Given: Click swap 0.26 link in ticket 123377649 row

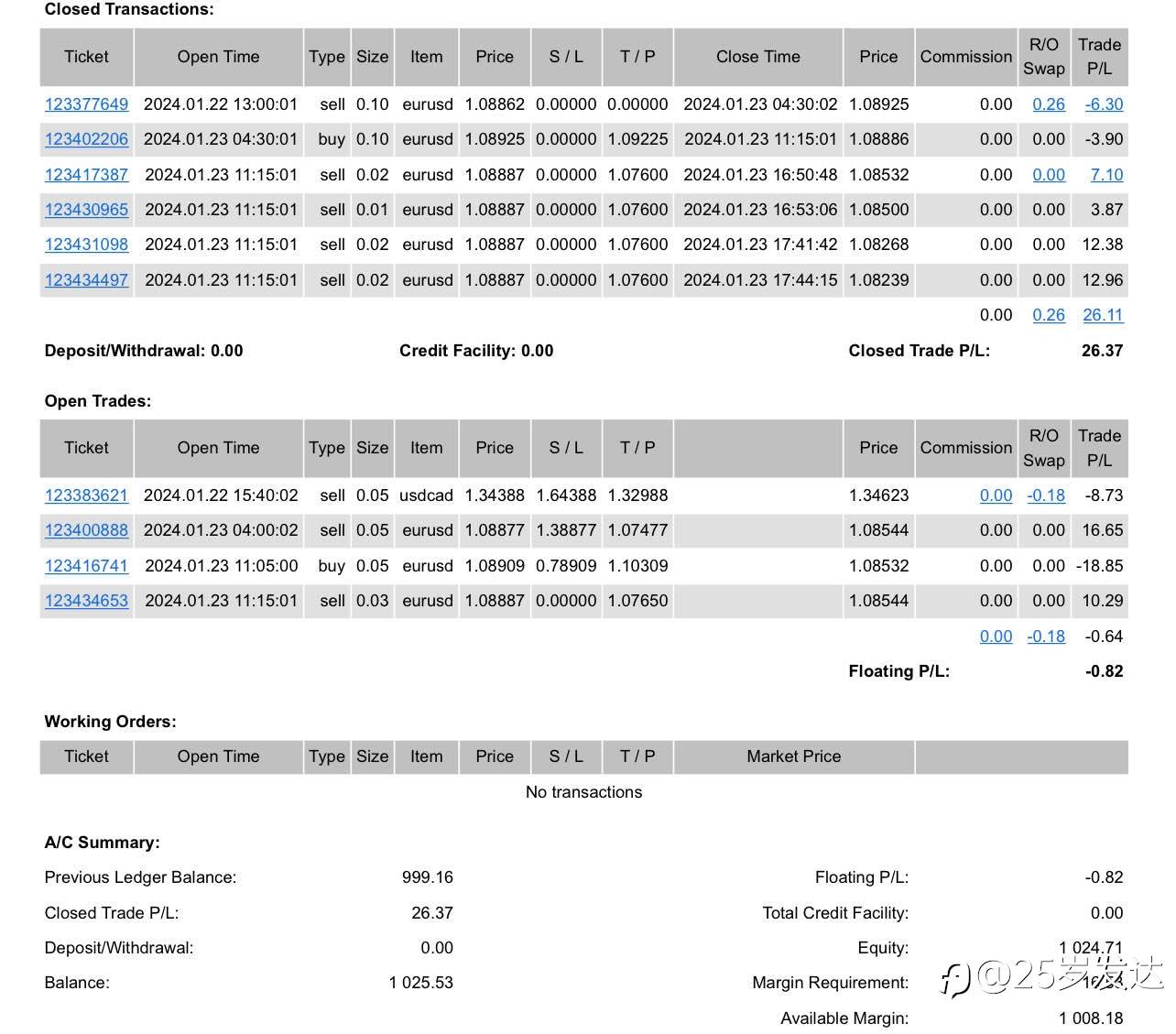Looking at the screenshot, I should [x=1049, y=104].
